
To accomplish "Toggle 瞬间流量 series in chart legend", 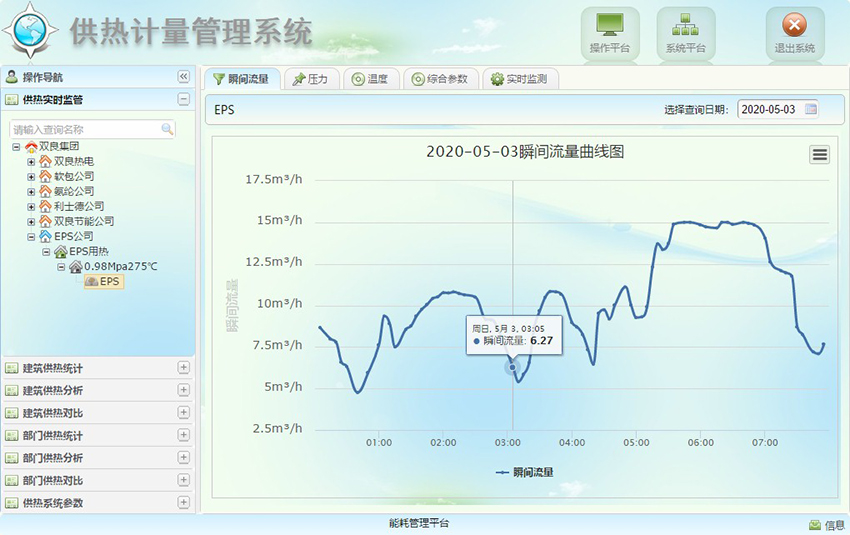I will tap(525, 472).
